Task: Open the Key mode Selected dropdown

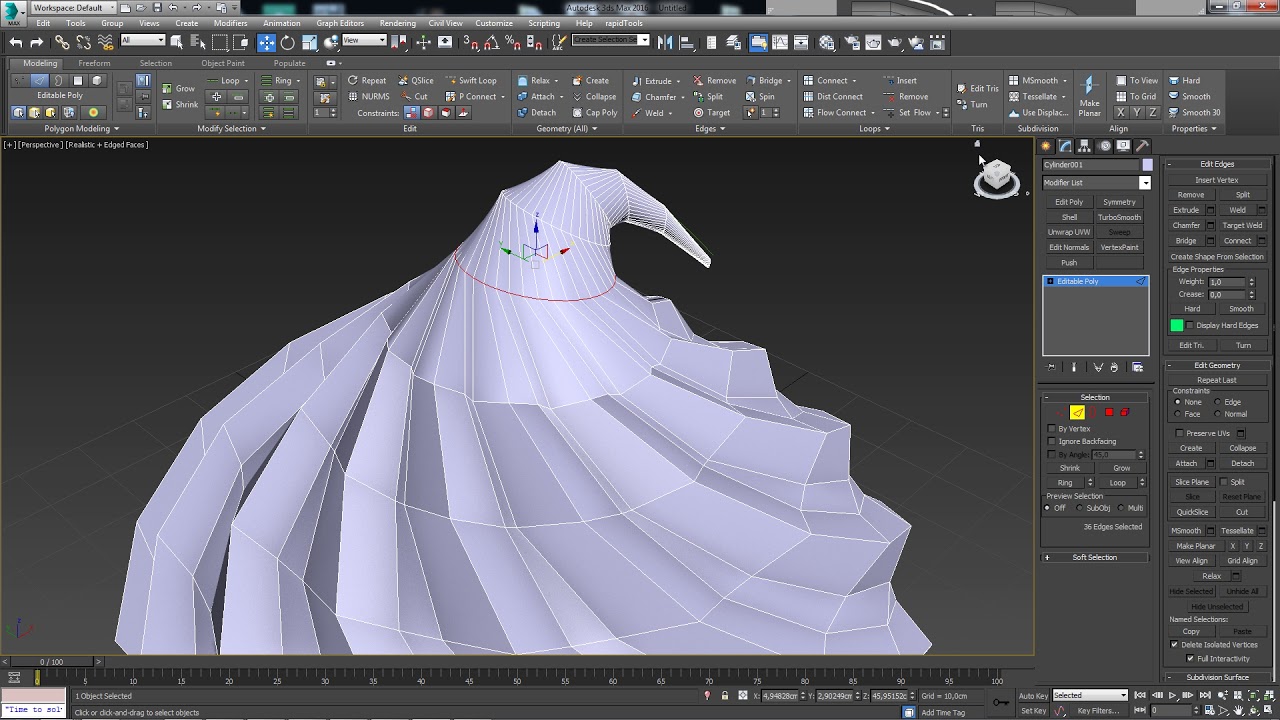Action: pyautogui.click(x=1090, y=695)
